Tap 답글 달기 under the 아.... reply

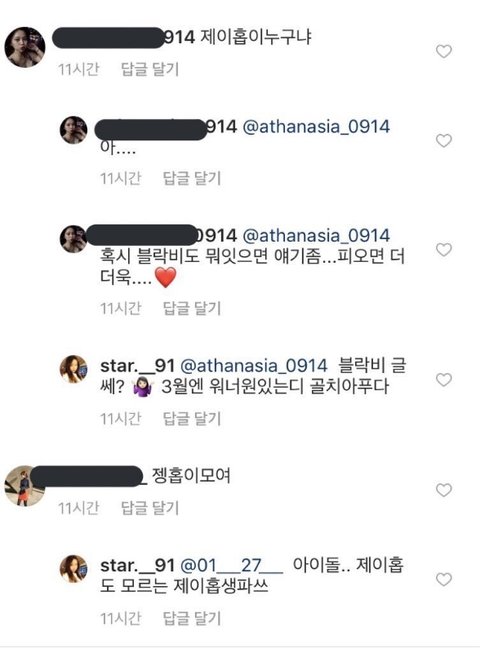click(192, 178)
